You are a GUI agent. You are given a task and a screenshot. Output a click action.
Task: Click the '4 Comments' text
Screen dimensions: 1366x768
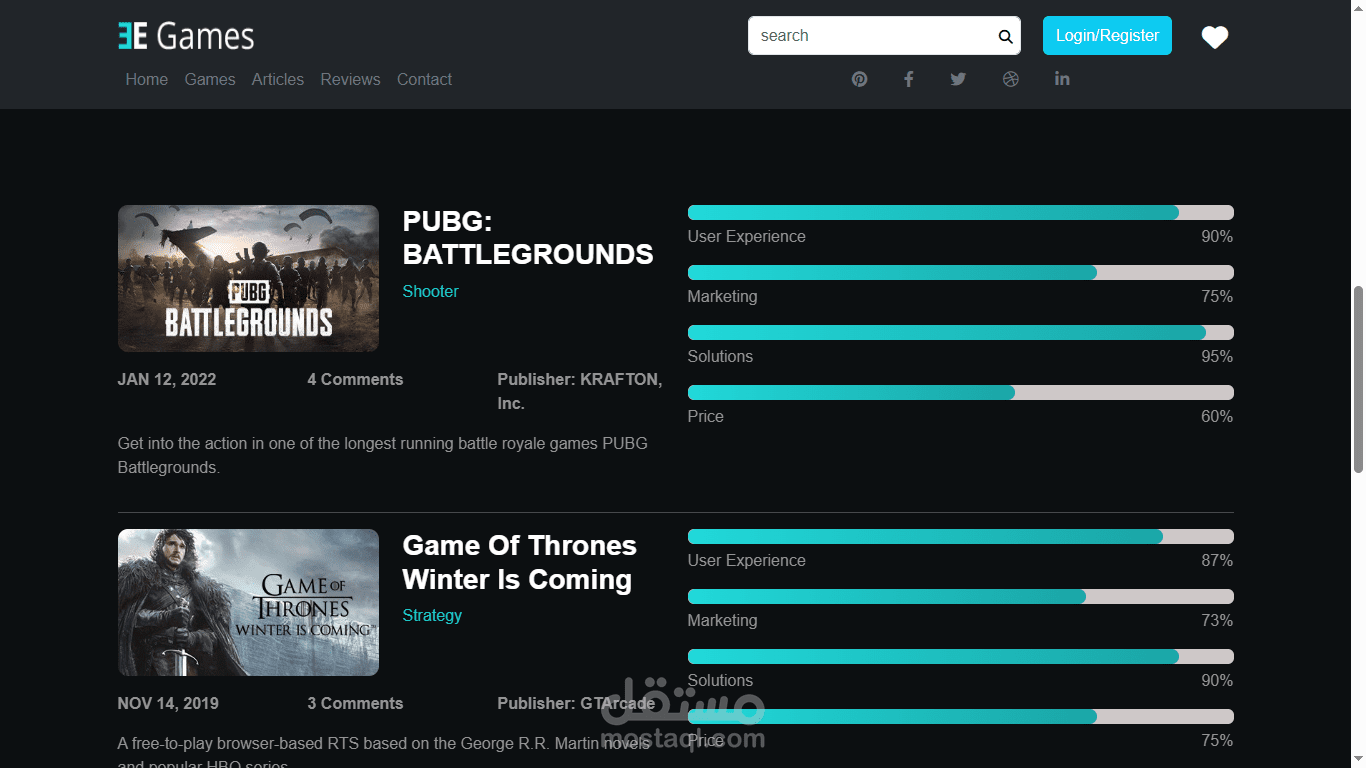coord(355,379)
